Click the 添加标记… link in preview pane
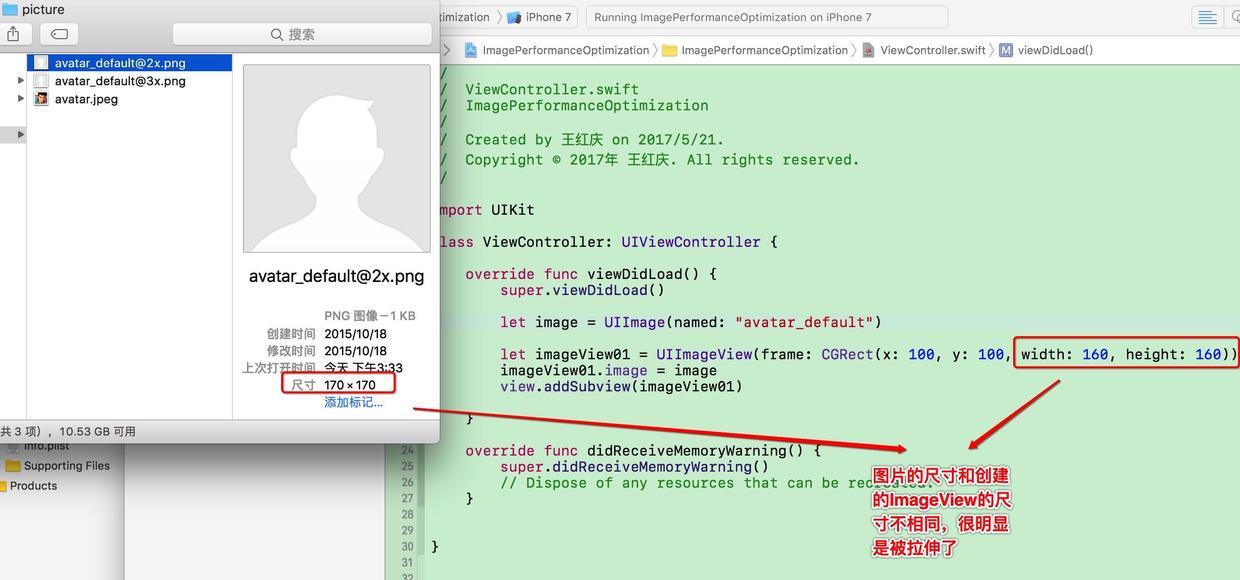Viewport: 1240px width, 580px height. (353, 402)
